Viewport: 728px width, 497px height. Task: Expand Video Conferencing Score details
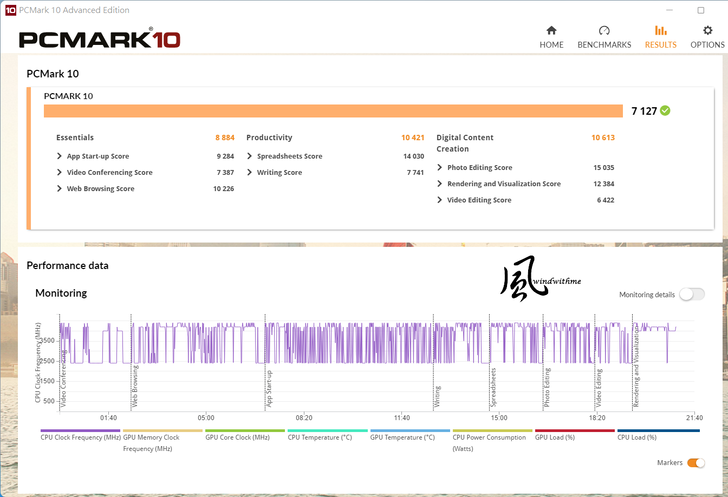(x=60, y=173)
